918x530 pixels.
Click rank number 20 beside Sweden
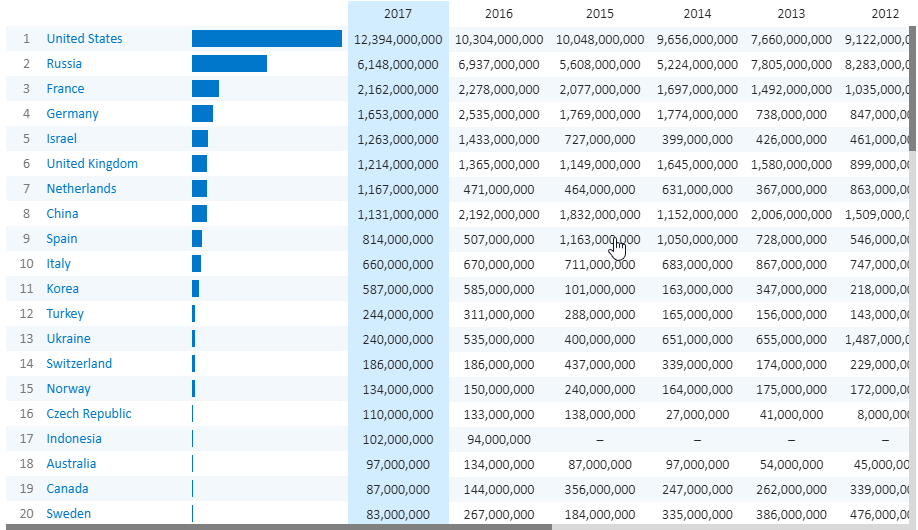tap(26, 514)
